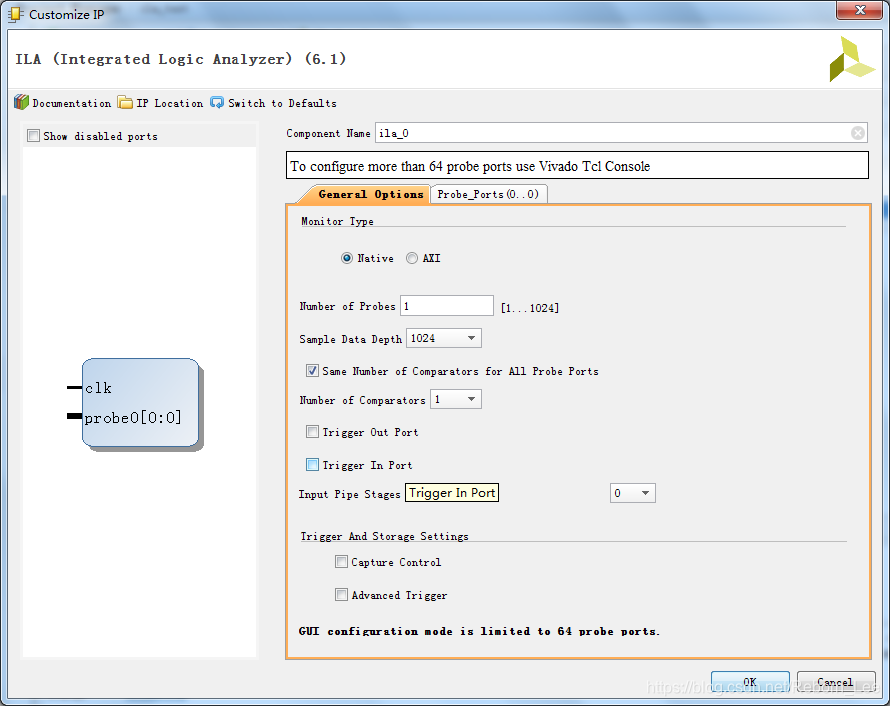Uncheck Same Number of Comparators for All Probe Ports
The width and height of the screenshot is (890, 706).
click(312, 371)
